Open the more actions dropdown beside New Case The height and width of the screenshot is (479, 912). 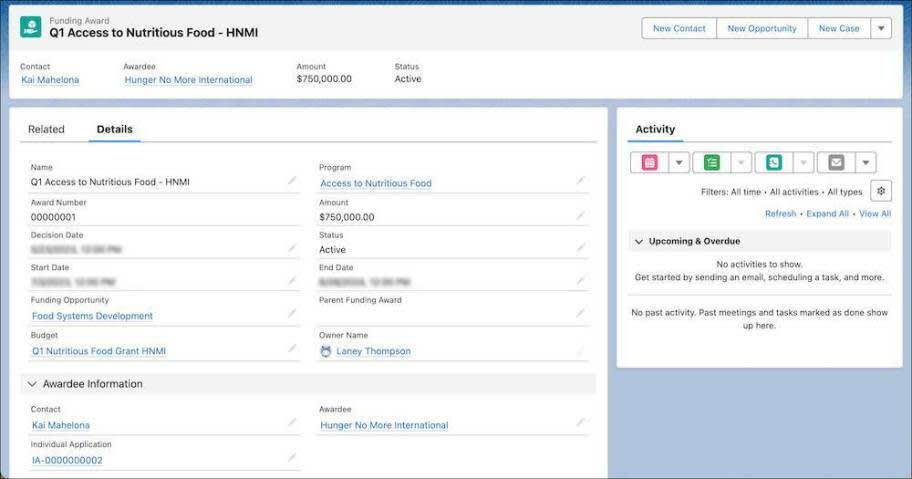[x=881, y=28]
